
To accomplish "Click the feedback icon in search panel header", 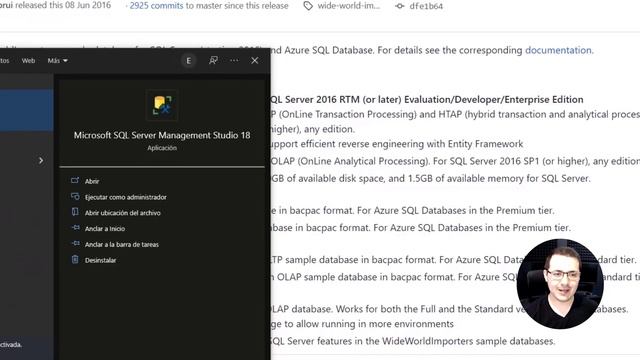I will point(213,60).
